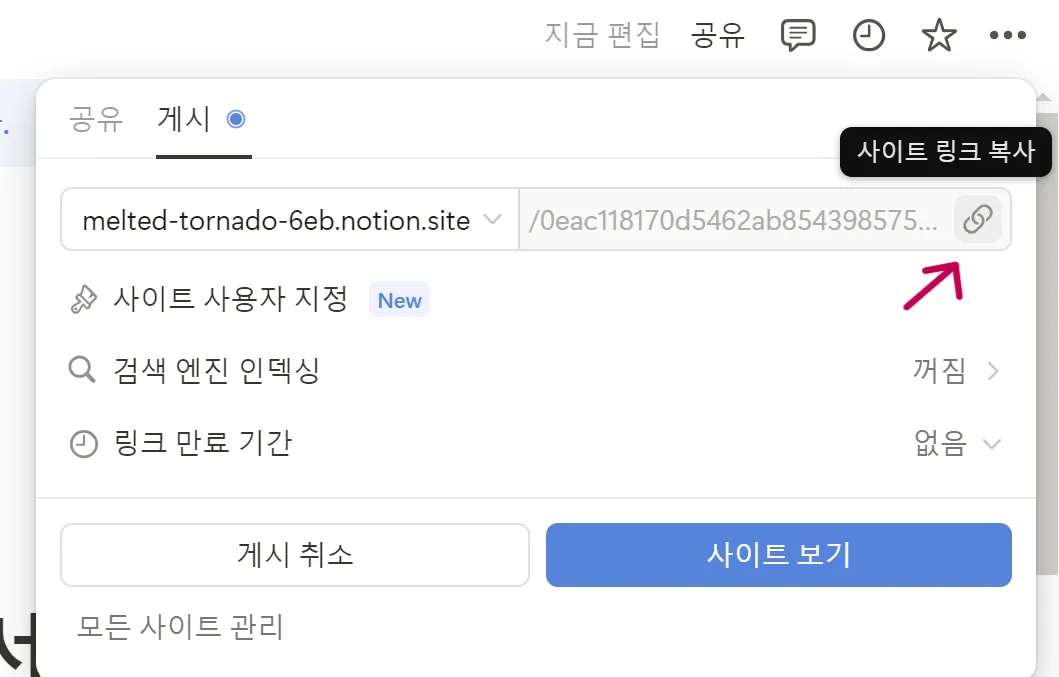Click the 공유 button in top bar
Screen dimensions: 1059x677
[718, 37]
